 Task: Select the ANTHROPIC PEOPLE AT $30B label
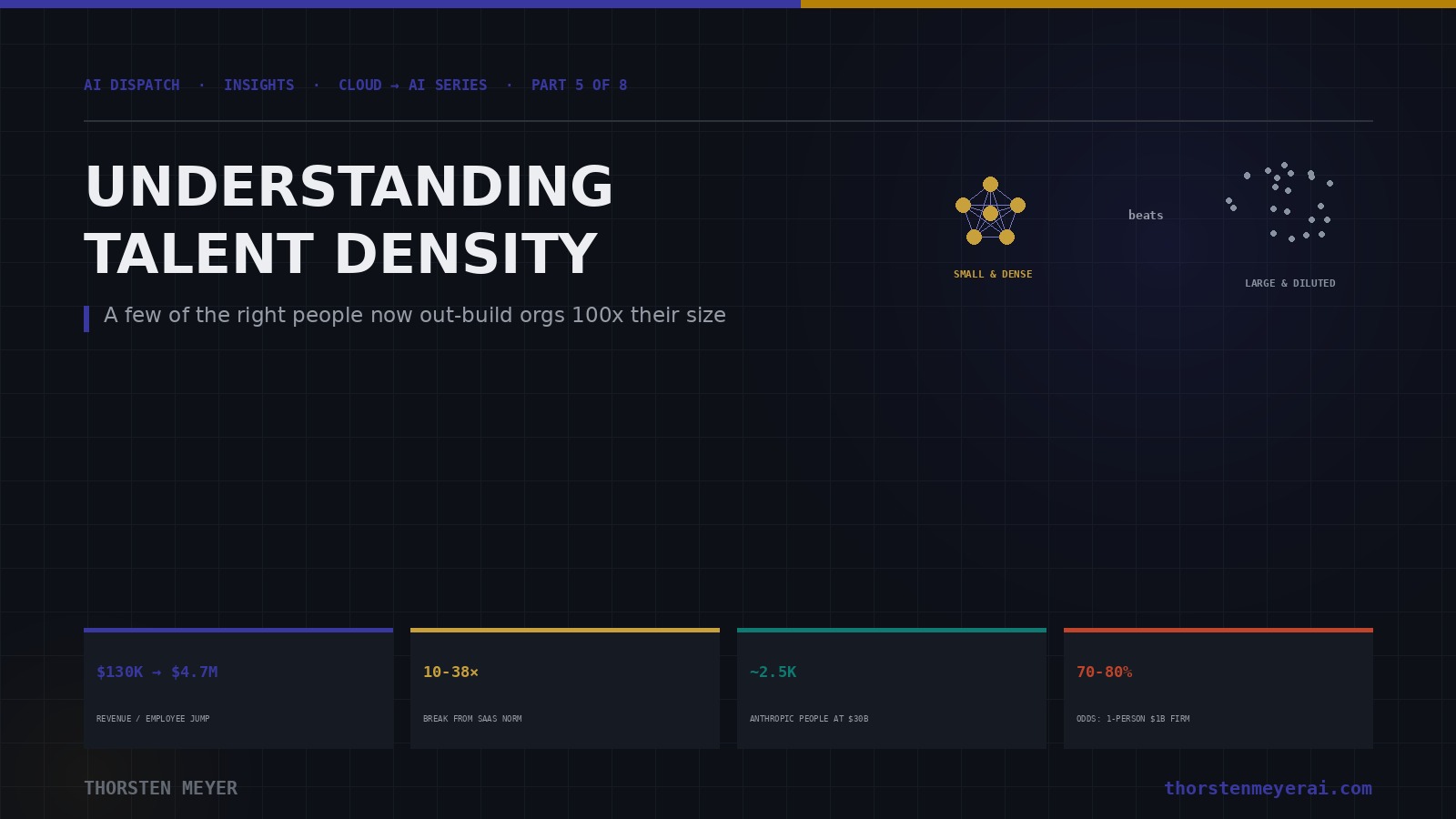click(x=809, y=719)
